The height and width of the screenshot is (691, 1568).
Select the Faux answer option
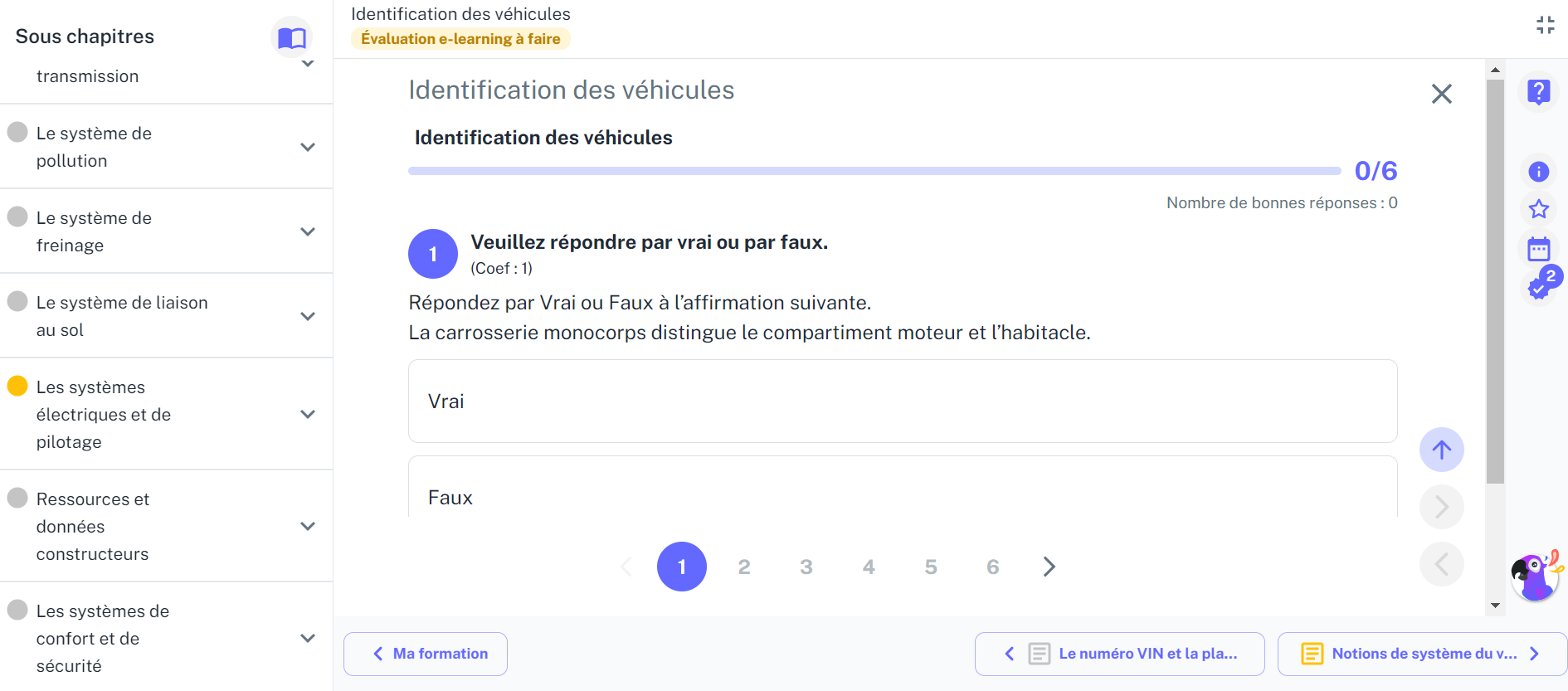903,489
